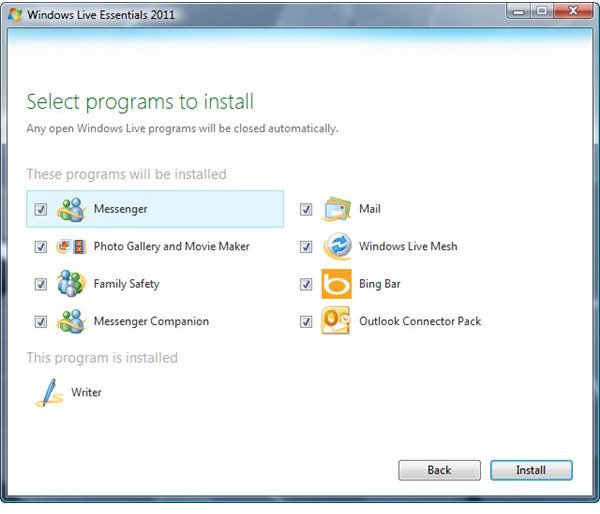This screenshot has height=514, width=600.
Task: Click the Mail envelope icon
Action: click(x=337, y=209)
